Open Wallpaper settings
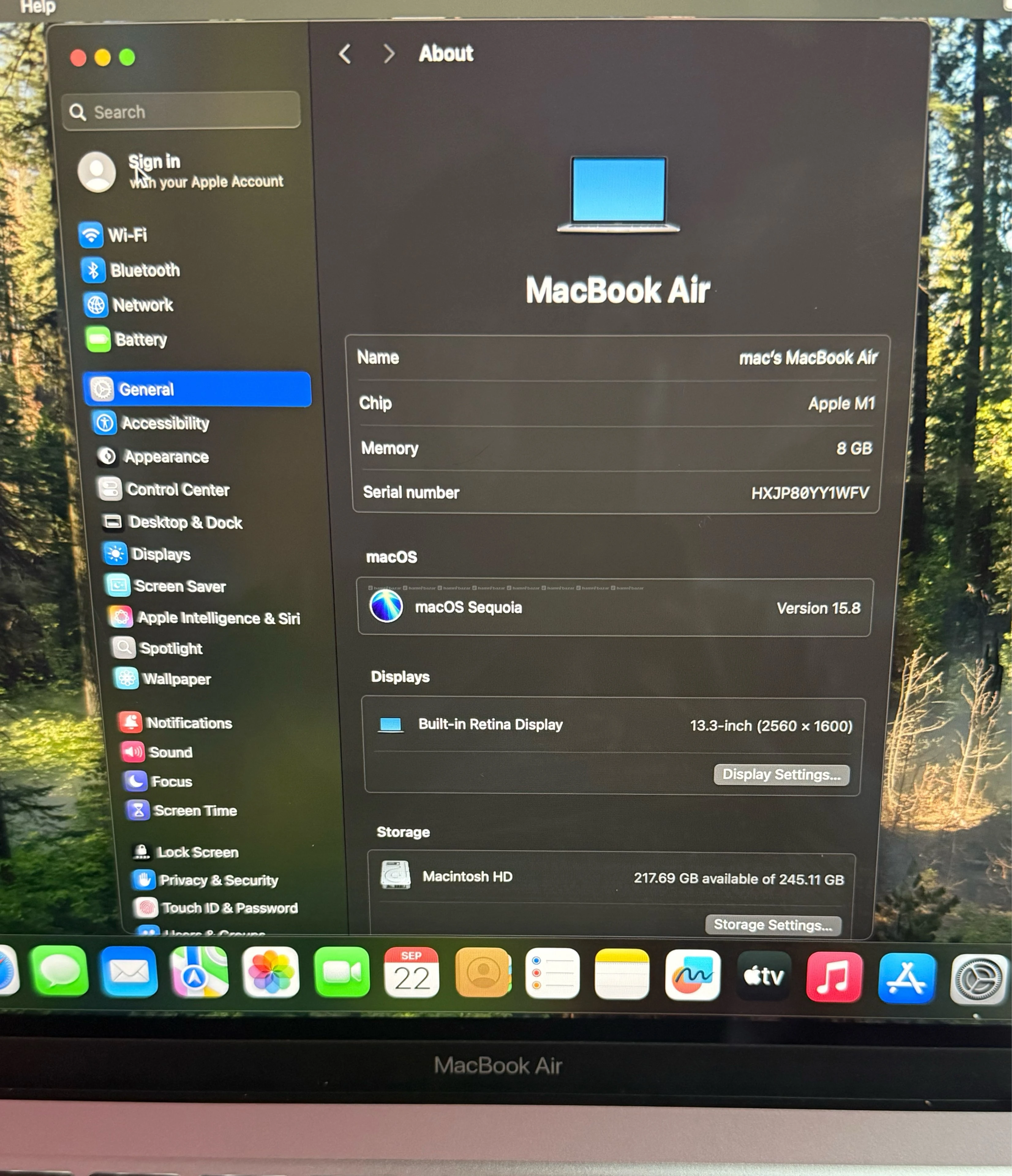The width and height of the screenshot is (1012, 1176). (162, 679)
